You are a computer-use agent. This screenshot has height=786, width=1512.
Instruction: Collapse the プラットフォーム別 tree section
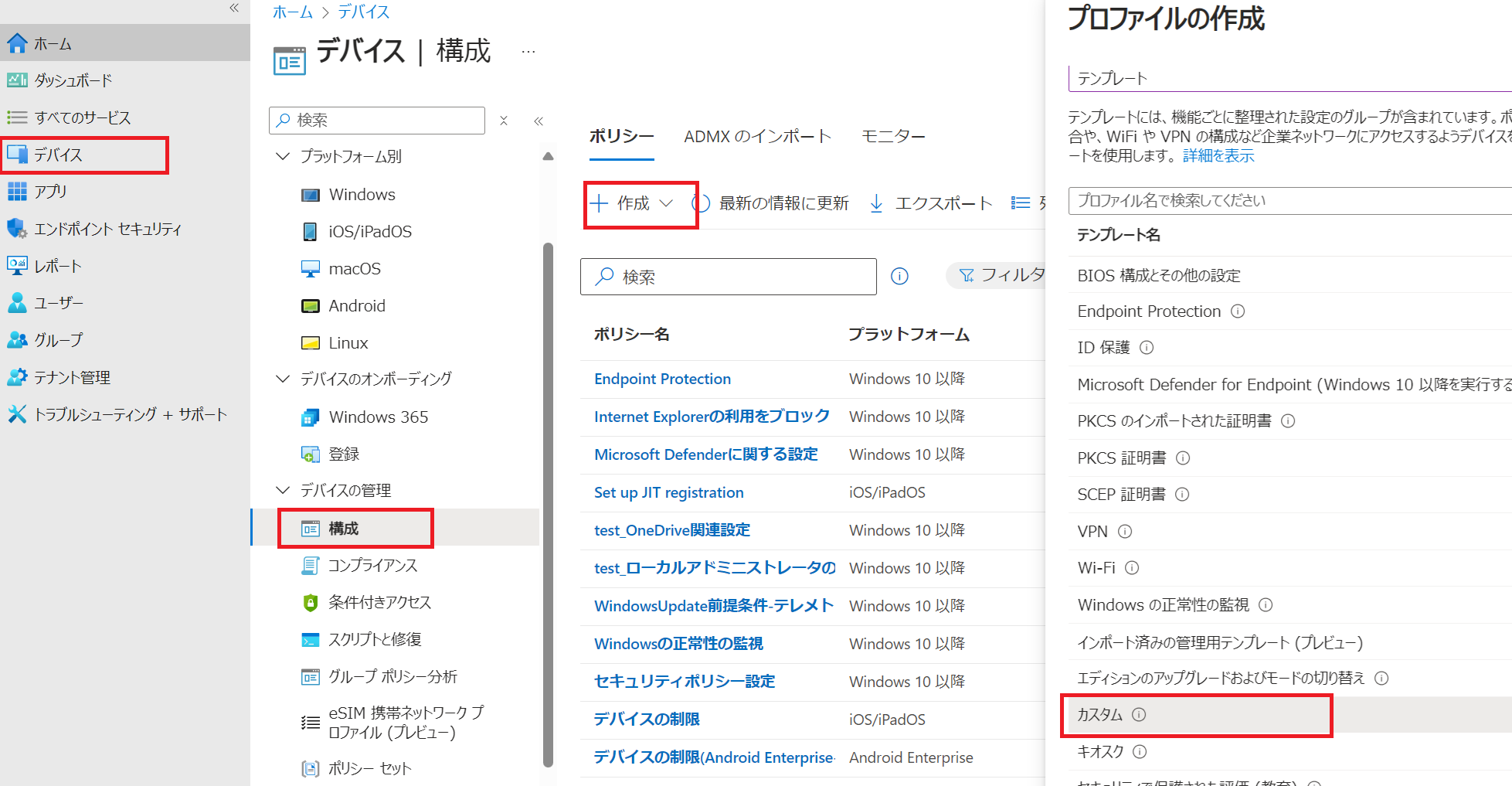(283, 156)
